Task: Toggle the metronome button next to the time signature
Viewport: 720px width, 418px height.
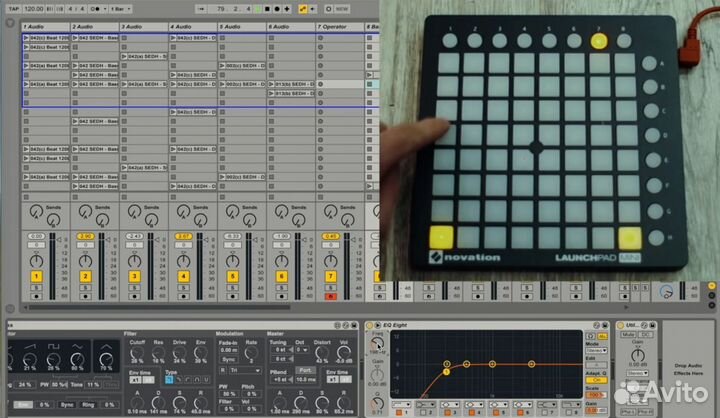Action: pyautogui.click(x=95, y=9)
